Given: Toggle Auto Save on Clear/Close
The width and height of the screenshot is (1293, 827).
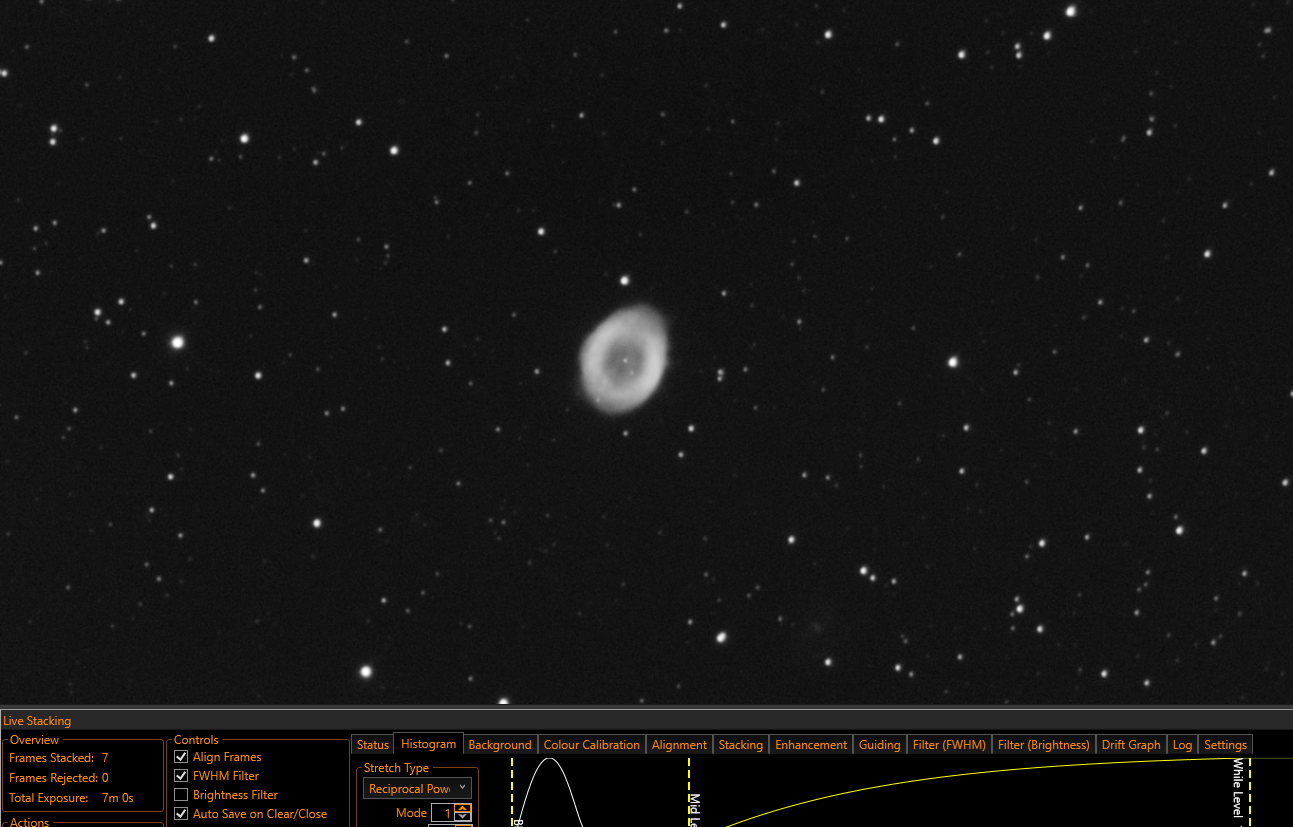Looking at the screenshot, I should [181, 814].
